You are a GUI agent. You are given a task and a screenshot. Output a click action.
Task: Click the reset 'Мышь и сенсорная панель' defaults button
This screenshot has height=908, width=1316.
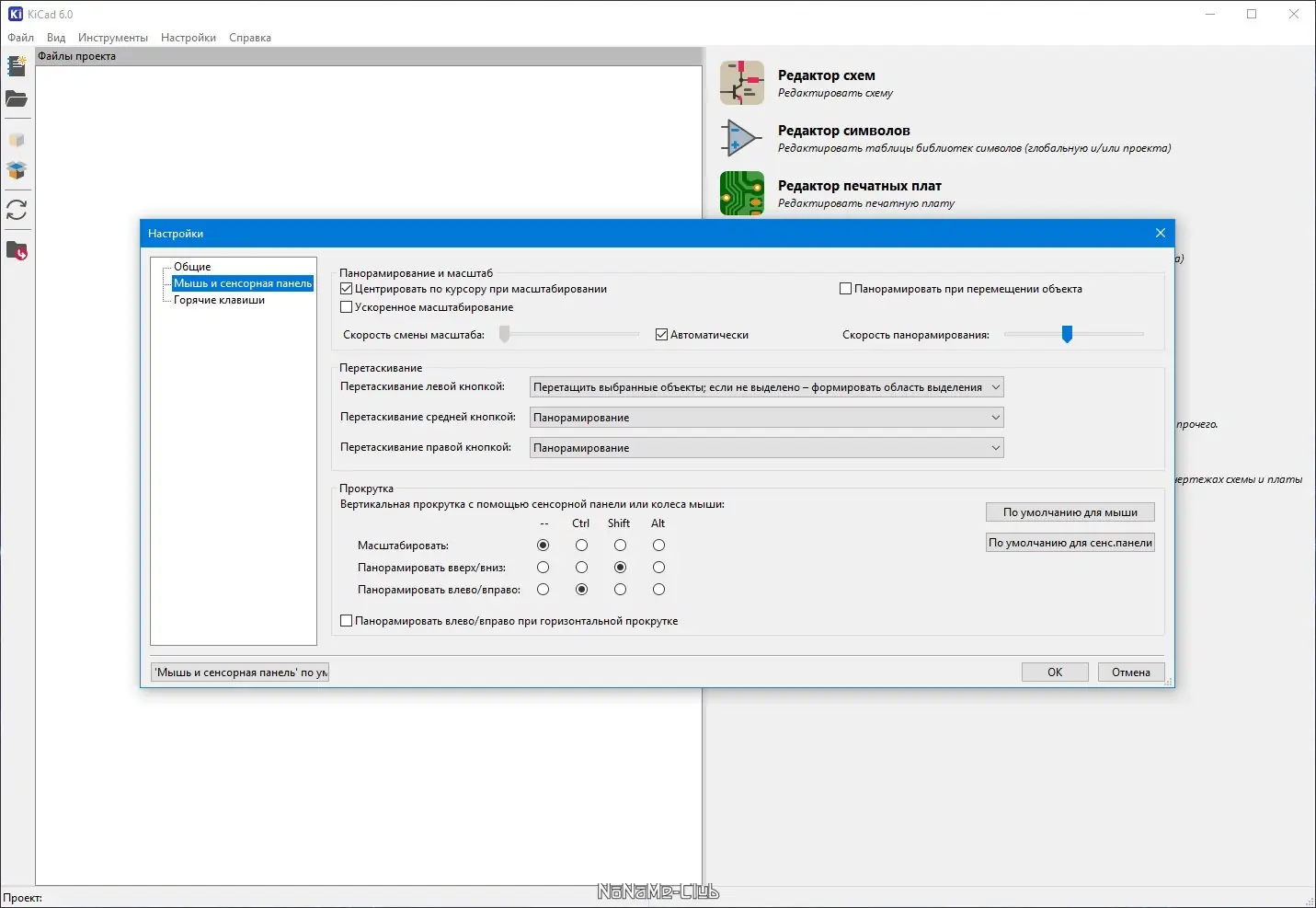pos(240,672)
